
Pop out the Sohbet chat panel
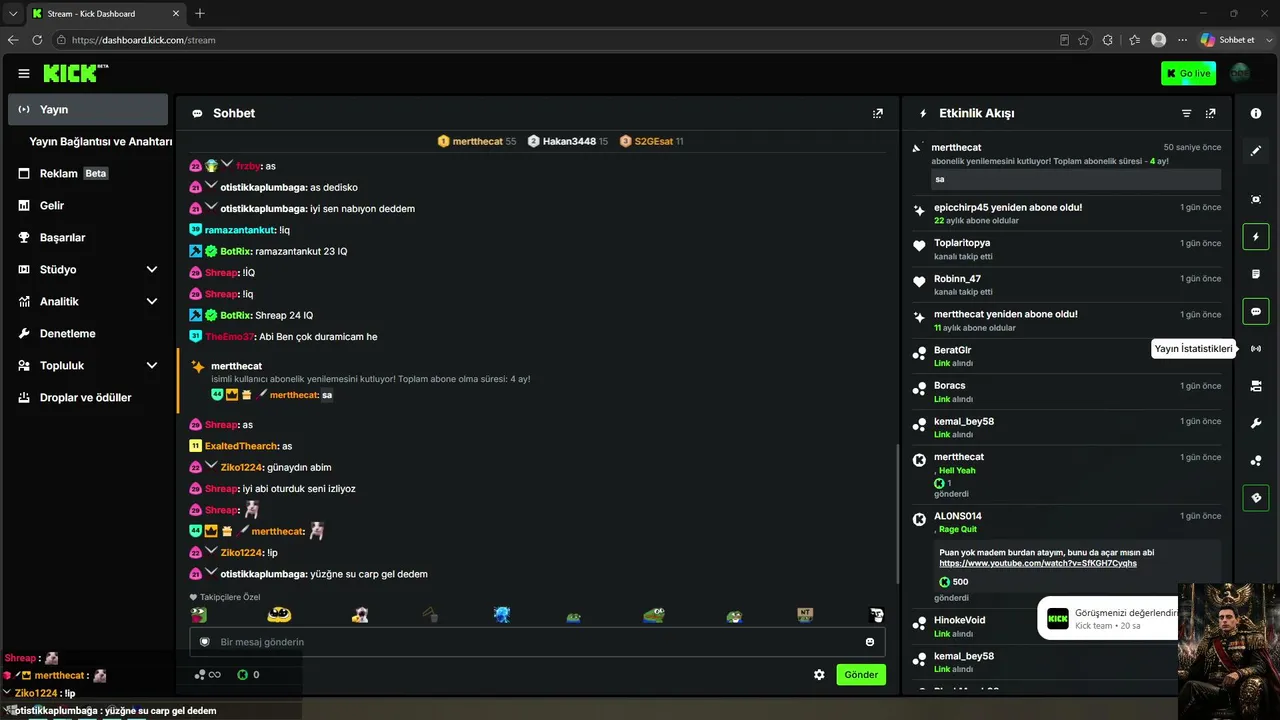pos(878,113)
